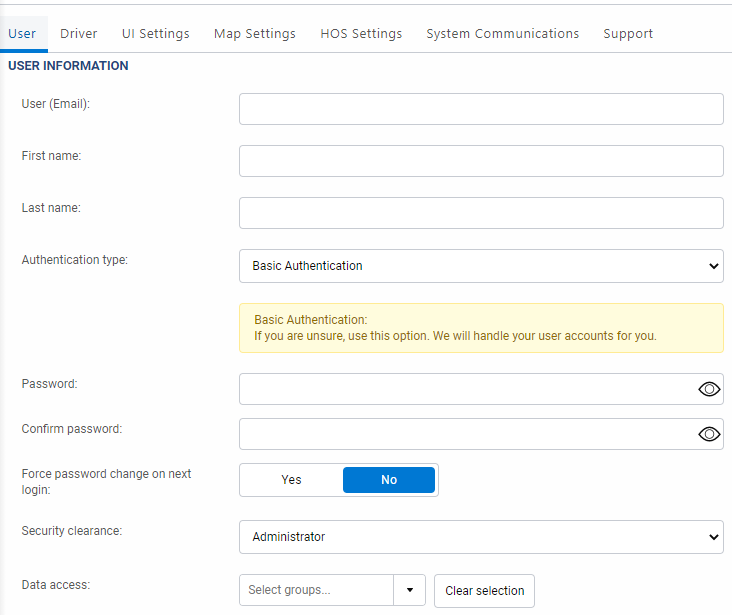Open the UI Settings tab
732x615 pixels.
(156, 33)
